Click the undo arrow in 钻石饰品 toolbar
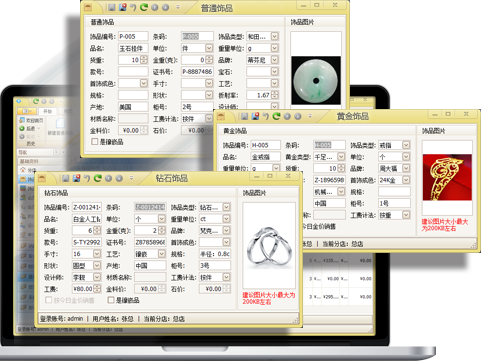The image size is (482, 361). click(x=87, y=178)
